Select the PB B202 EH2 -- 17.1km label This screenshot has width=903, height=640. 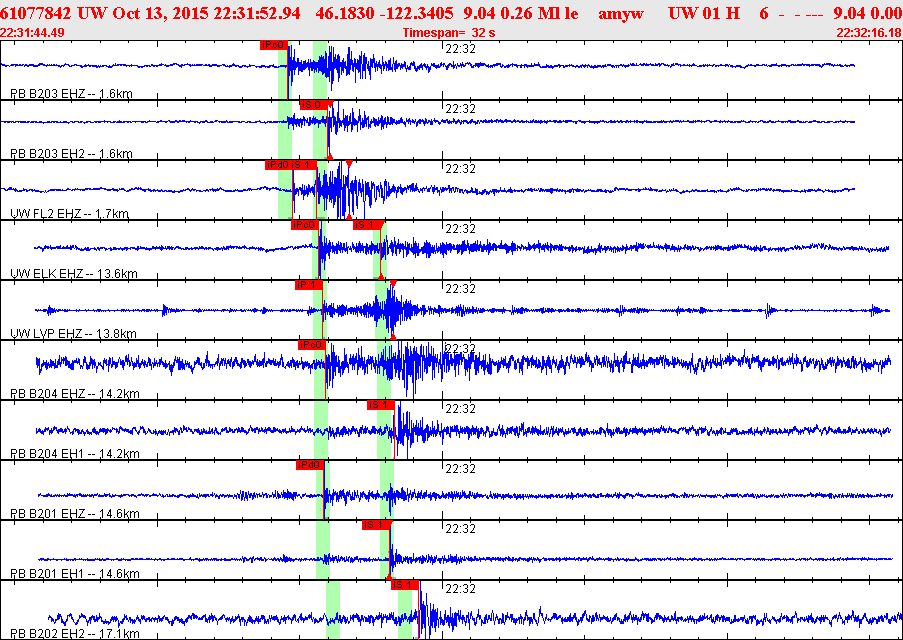[75, 634]
